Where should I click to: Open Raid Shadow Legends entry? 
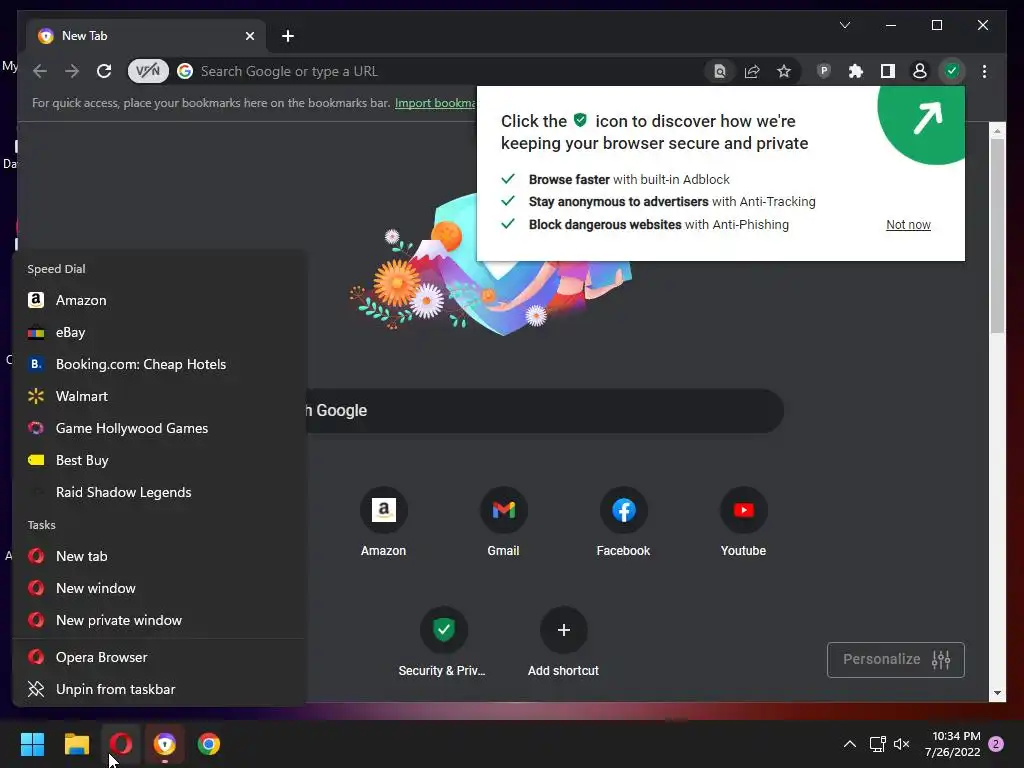point(159,492)
